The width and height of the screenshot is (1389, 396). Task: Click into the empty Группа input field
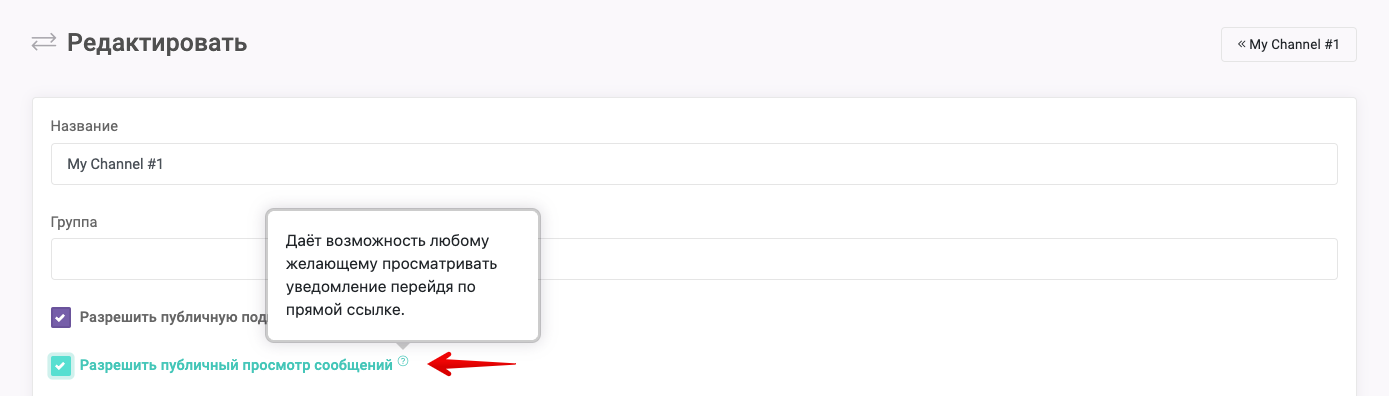click(x=694, y=259)
